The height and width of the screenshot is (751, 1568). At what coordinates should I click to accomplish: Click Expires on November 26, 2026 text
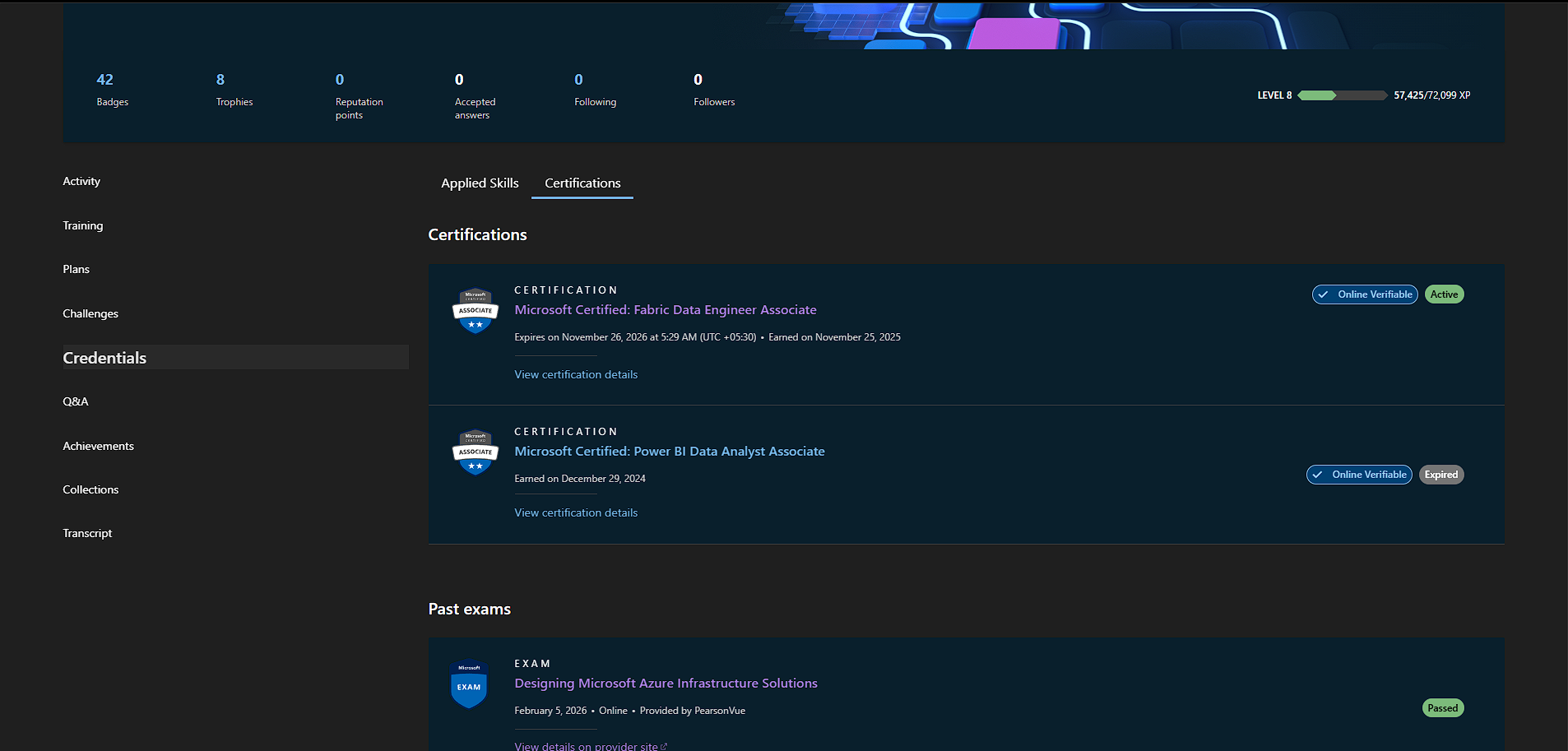635,337
